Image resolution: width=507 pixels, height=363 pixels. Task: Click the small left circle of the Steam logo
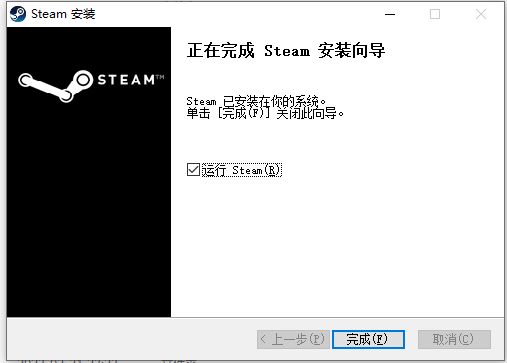point(26,80)
